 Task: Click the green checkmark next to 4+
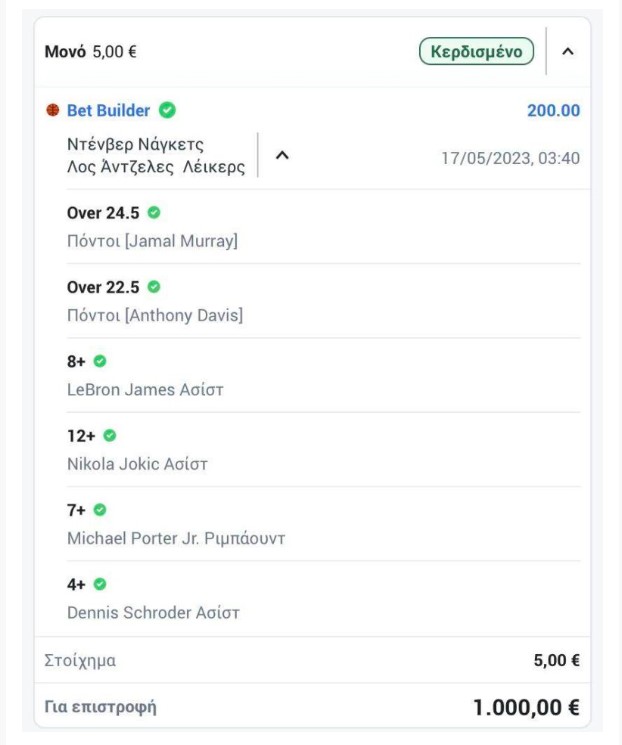100,584
